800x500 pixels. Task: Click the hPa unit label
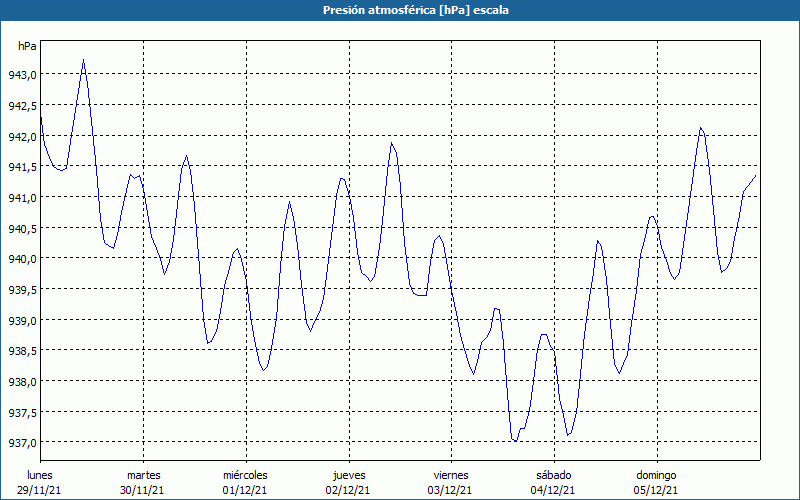[27, 46]
